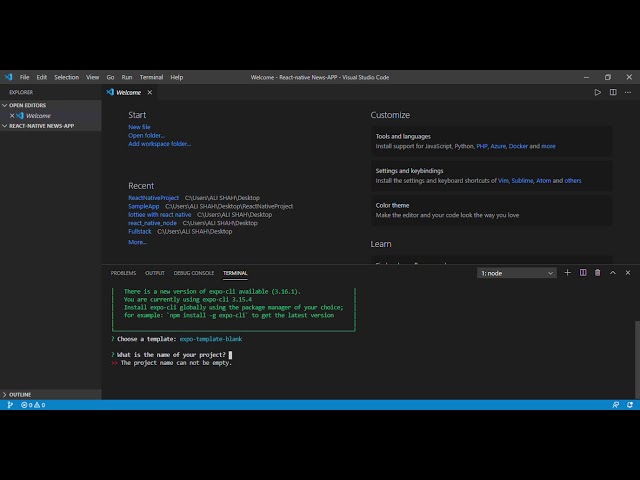Screen dimensions: 640x480
Task: Click Sublime keybindings link
Action: pyautogui.click(x=522, y=181)
